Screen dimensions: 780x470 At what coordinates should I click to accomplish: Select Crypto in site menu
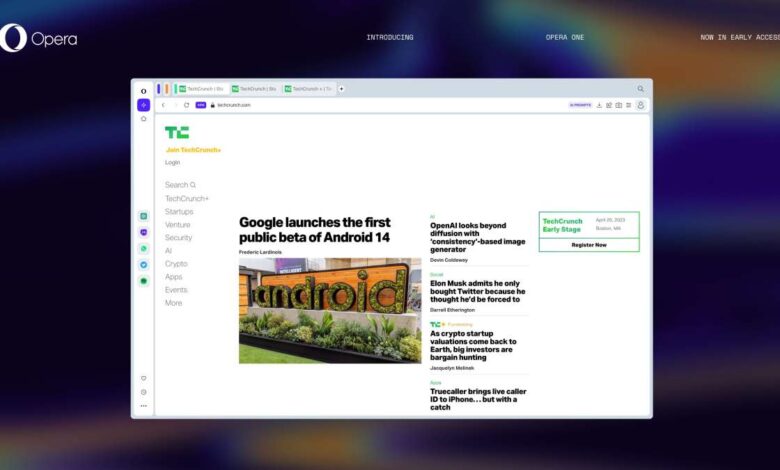point(176,264)
